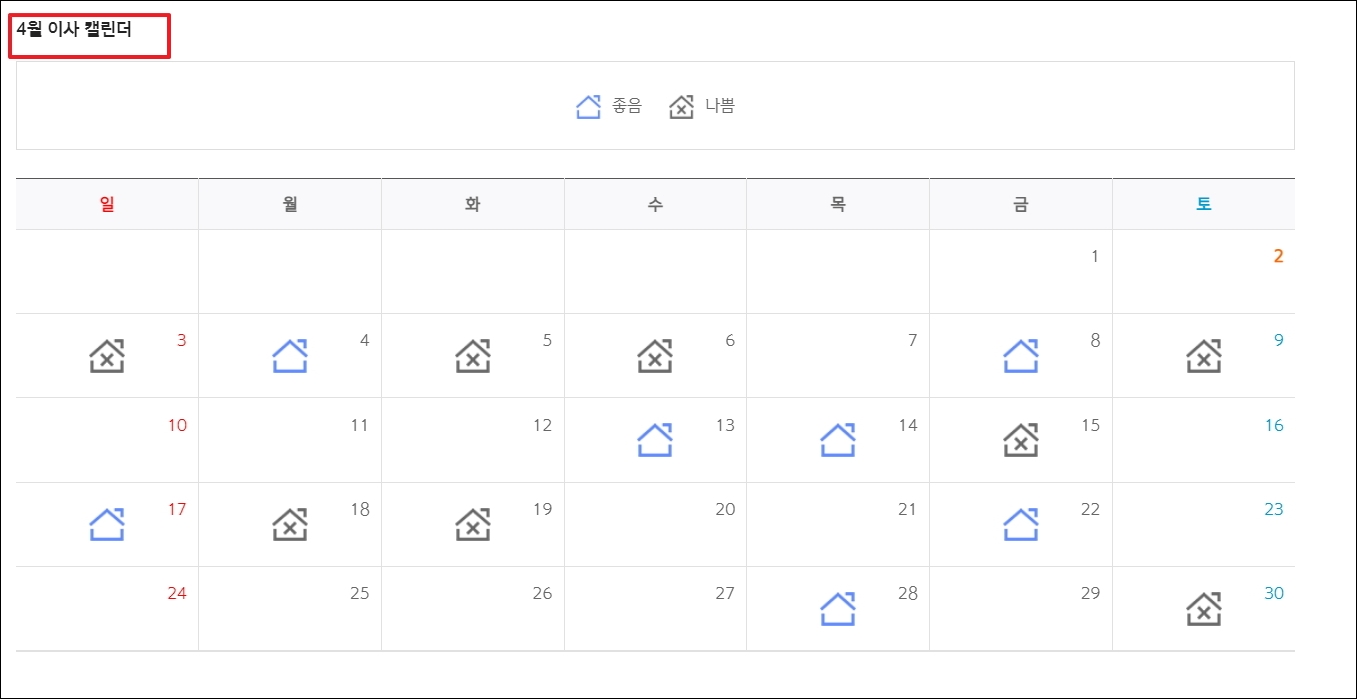The image size is (1357, 699).
Task: Click the bad-day icon on April 9
Action: point(1204,356)
